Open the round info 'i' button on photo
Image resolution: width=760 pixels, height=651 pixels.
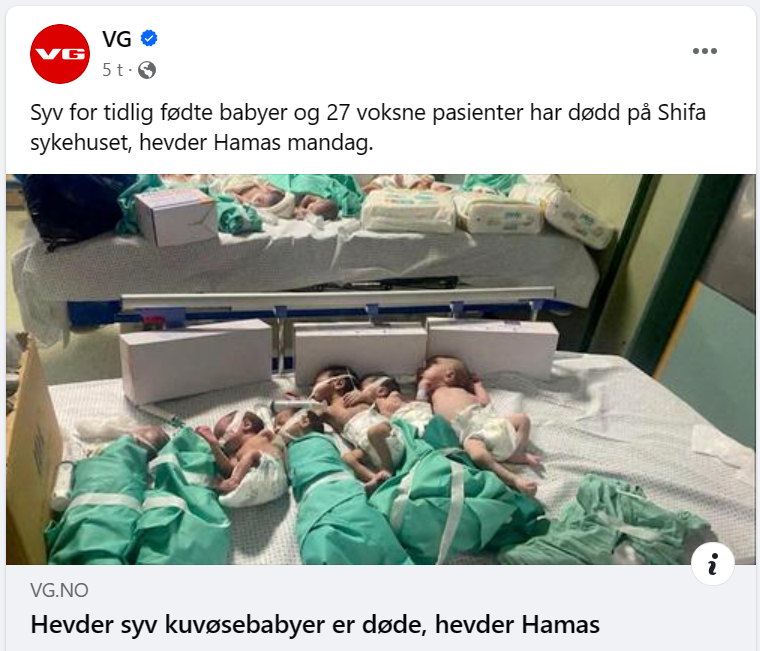click(x=712, y=564)
